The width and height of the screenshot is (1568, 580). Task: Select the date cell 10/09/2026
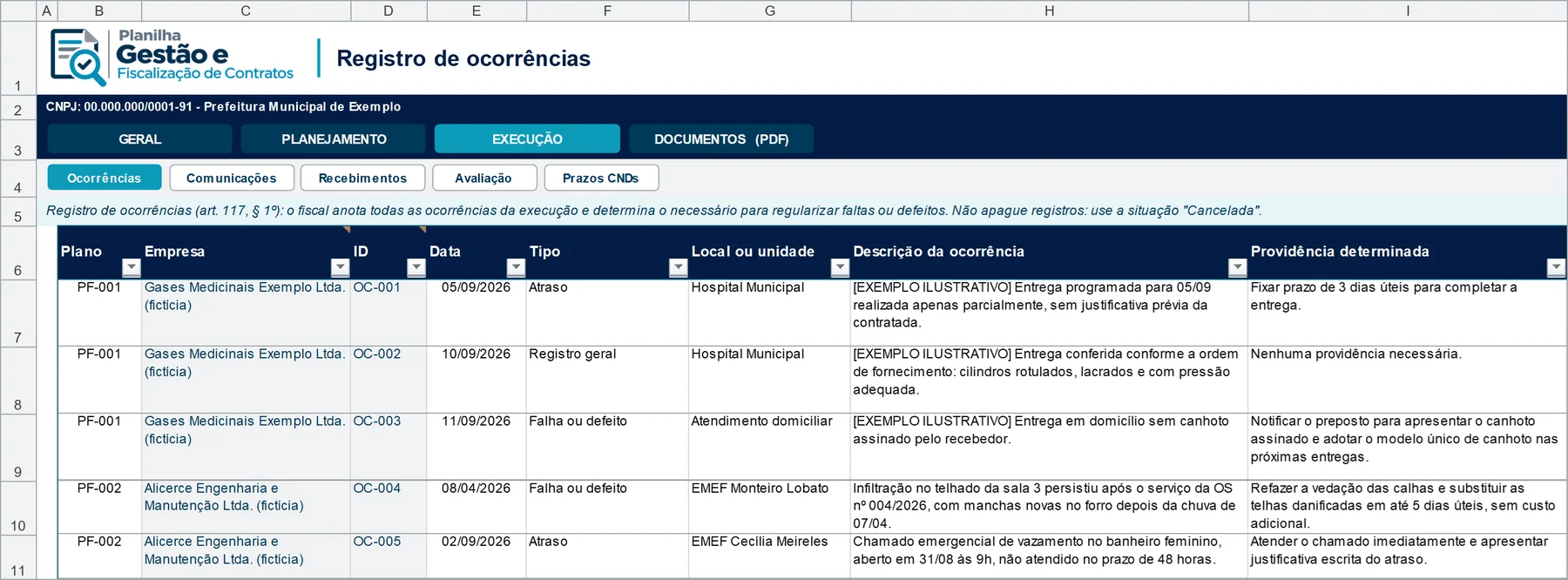pyautogui.click(x=476, y=380)
